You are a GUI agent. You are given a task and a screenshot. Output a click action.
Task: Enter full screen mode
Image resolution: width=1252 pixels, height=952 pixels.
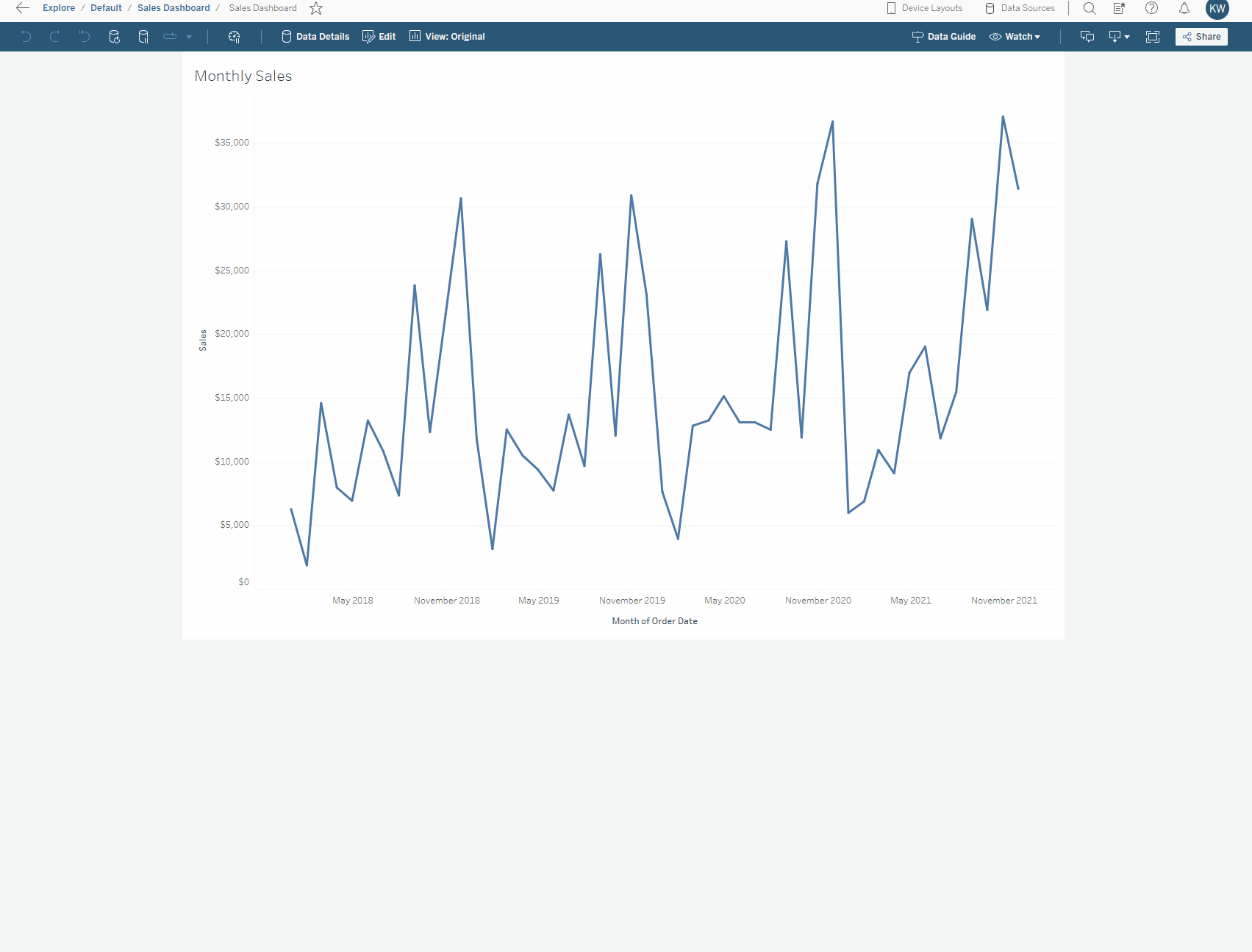coord(1153,37)
